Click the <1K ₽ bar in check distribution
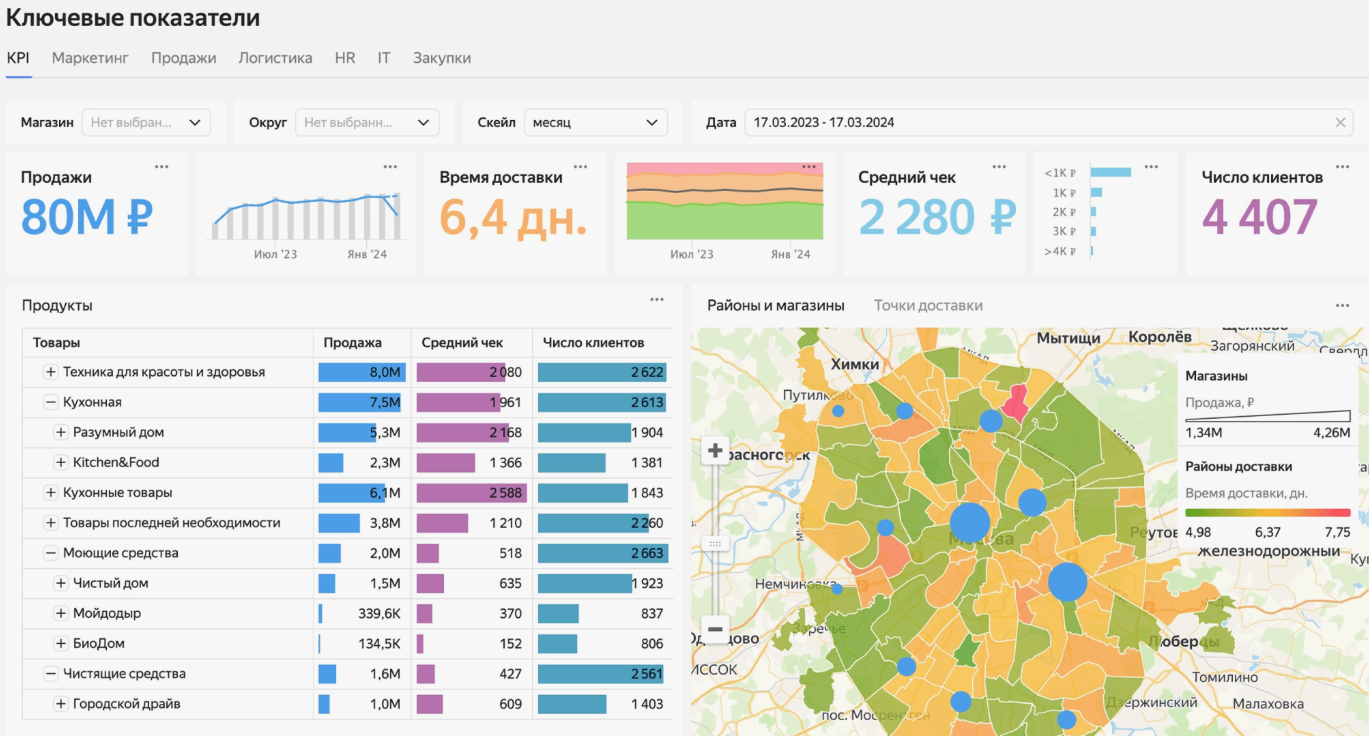The height and width of the screenshot is (736, 1369). tap(1110, 172)
